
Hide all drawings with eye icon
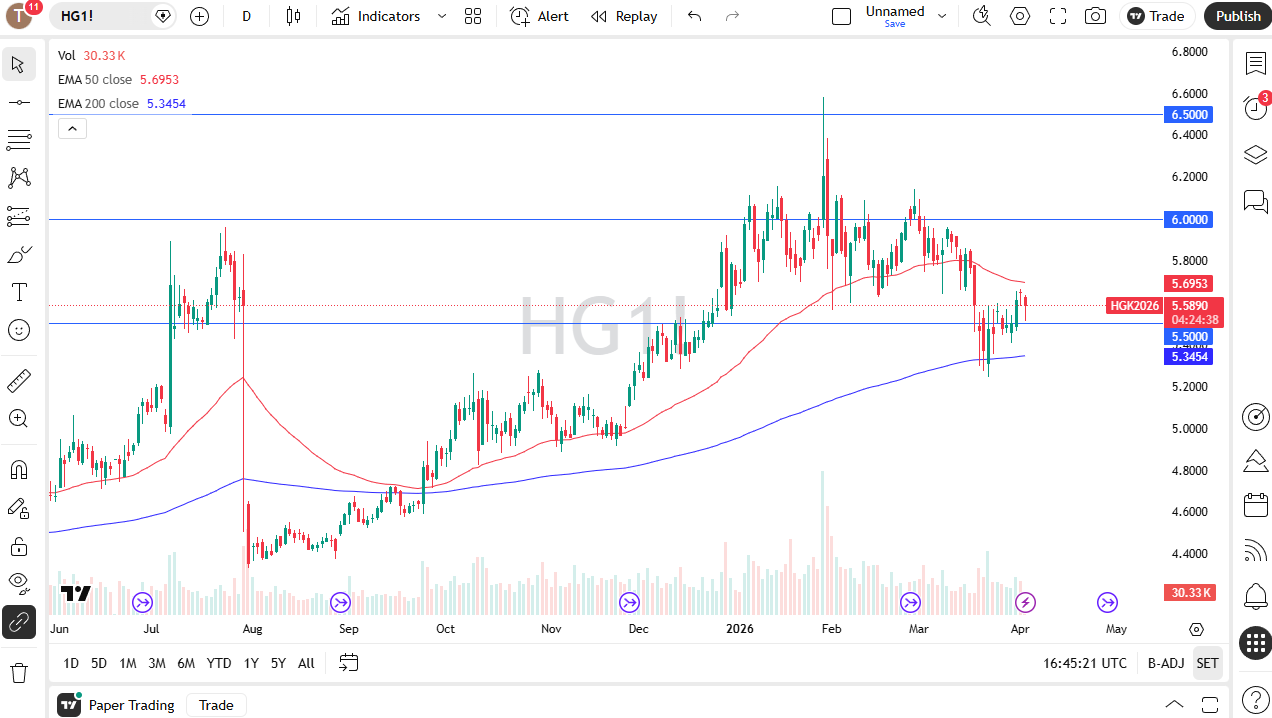click(18, 584)
